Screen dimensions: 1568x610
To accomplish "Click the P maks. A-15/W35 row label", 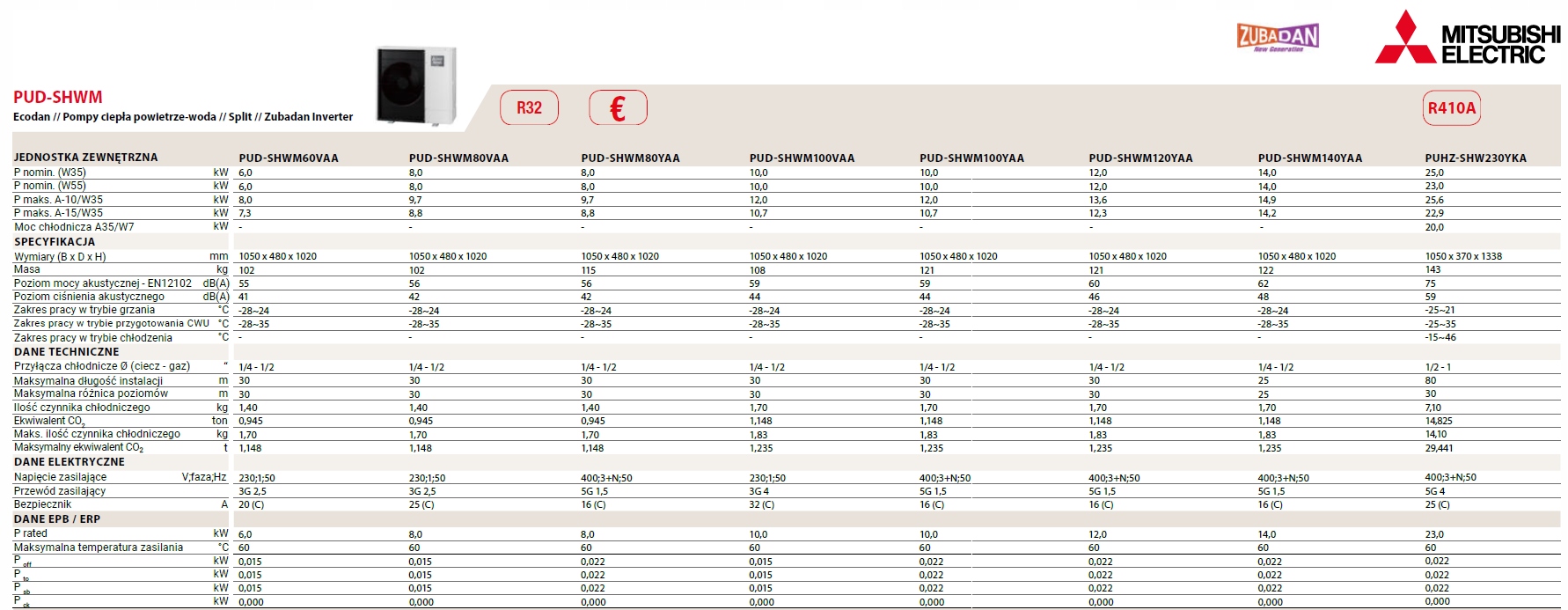I will (58, 213).
